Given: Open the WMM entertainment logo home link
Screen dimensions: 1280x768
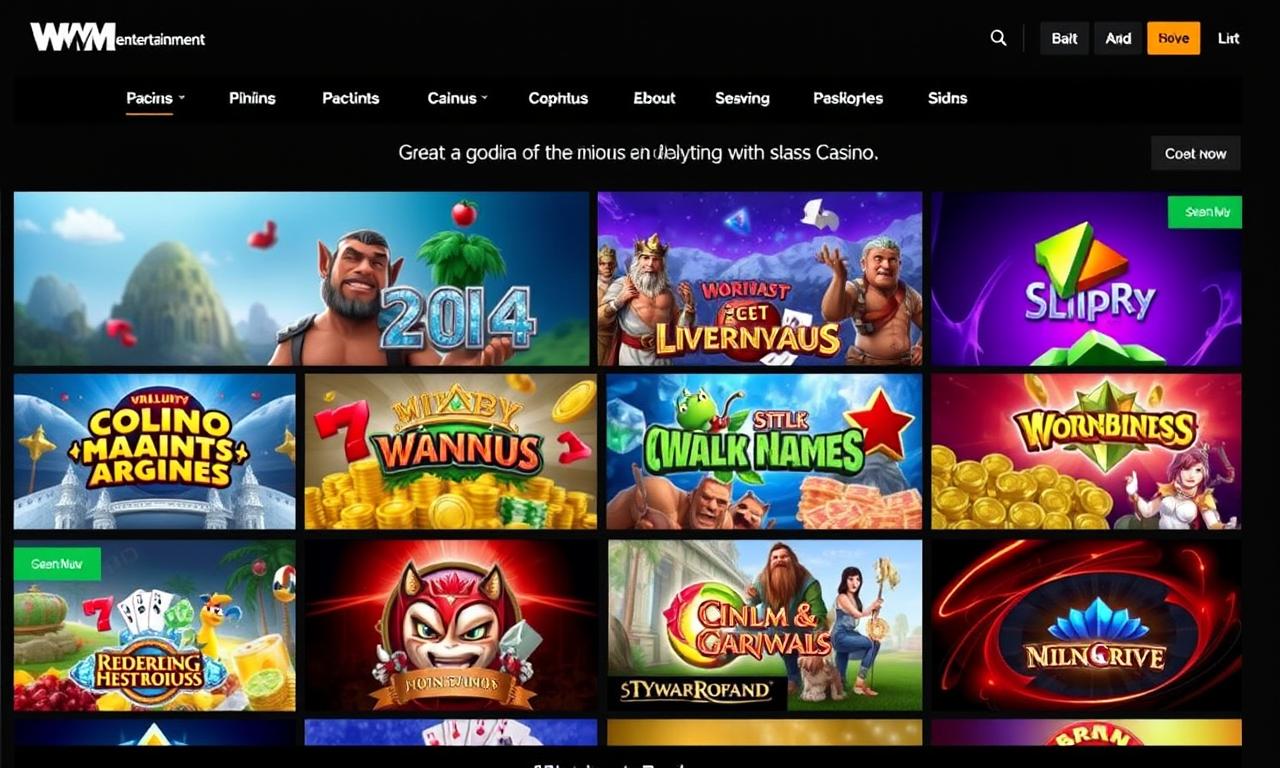Looking at the screenshot, I should click(118, 38).
